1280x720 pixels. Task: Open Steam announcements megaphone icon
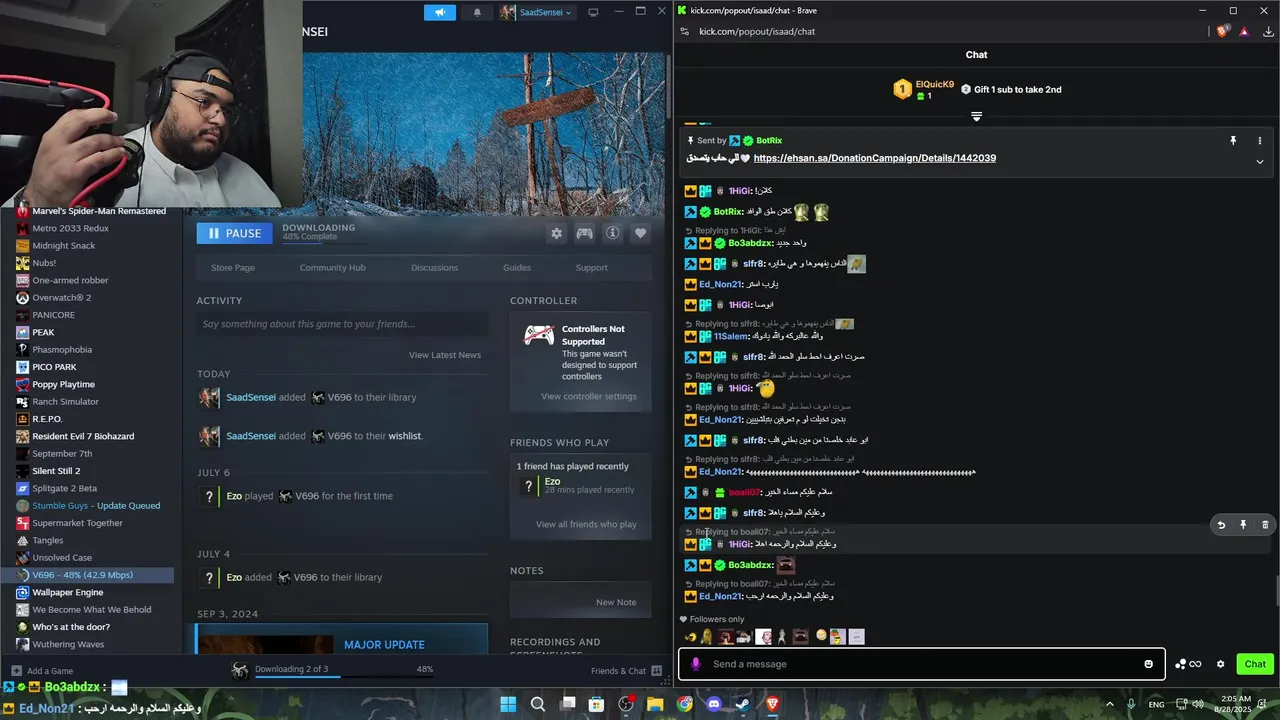[x=439, y=12]
